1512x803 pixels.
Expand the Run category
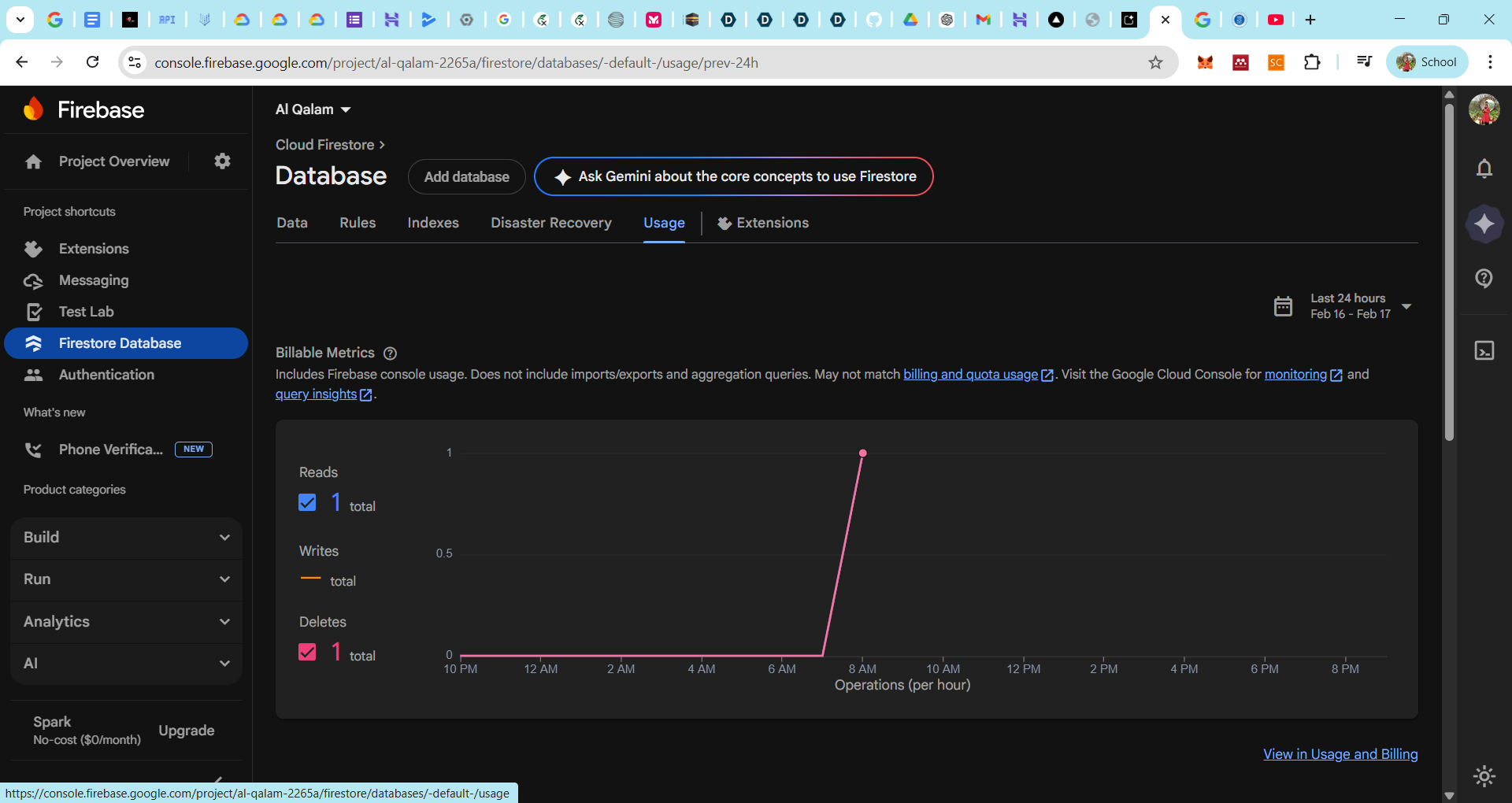click(x=126, y=579)
